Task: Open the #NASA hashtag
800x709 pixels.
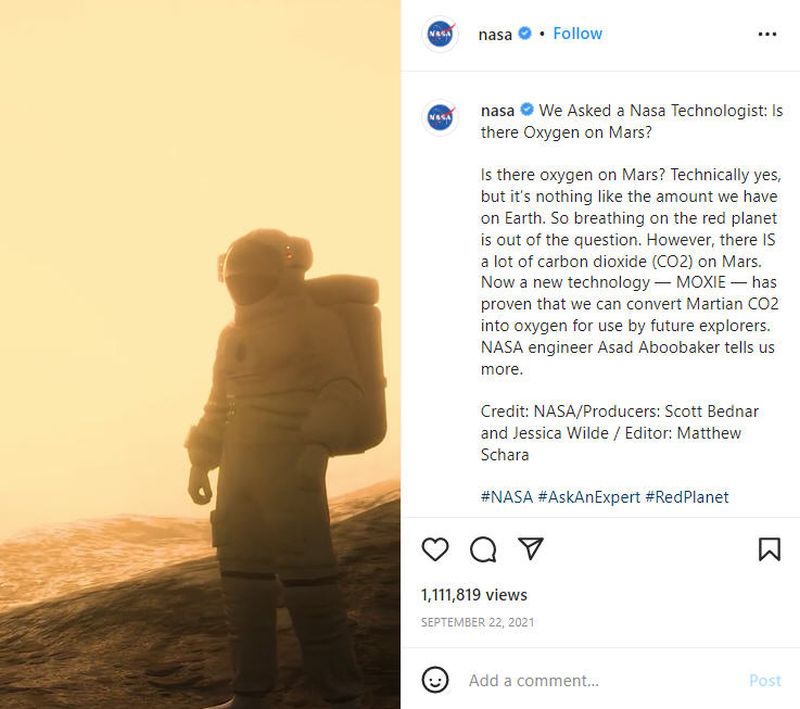Action: tap(507, 497)
